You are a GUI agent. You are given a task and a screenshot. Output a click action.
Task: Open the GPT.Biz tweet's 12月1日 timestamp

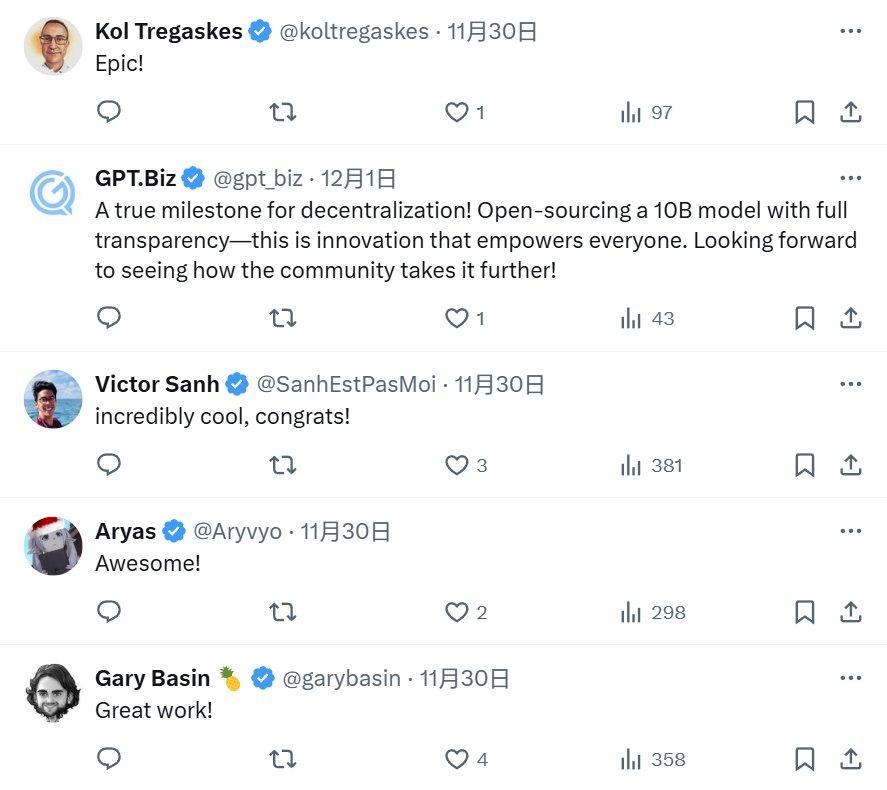tap(358, 178)
